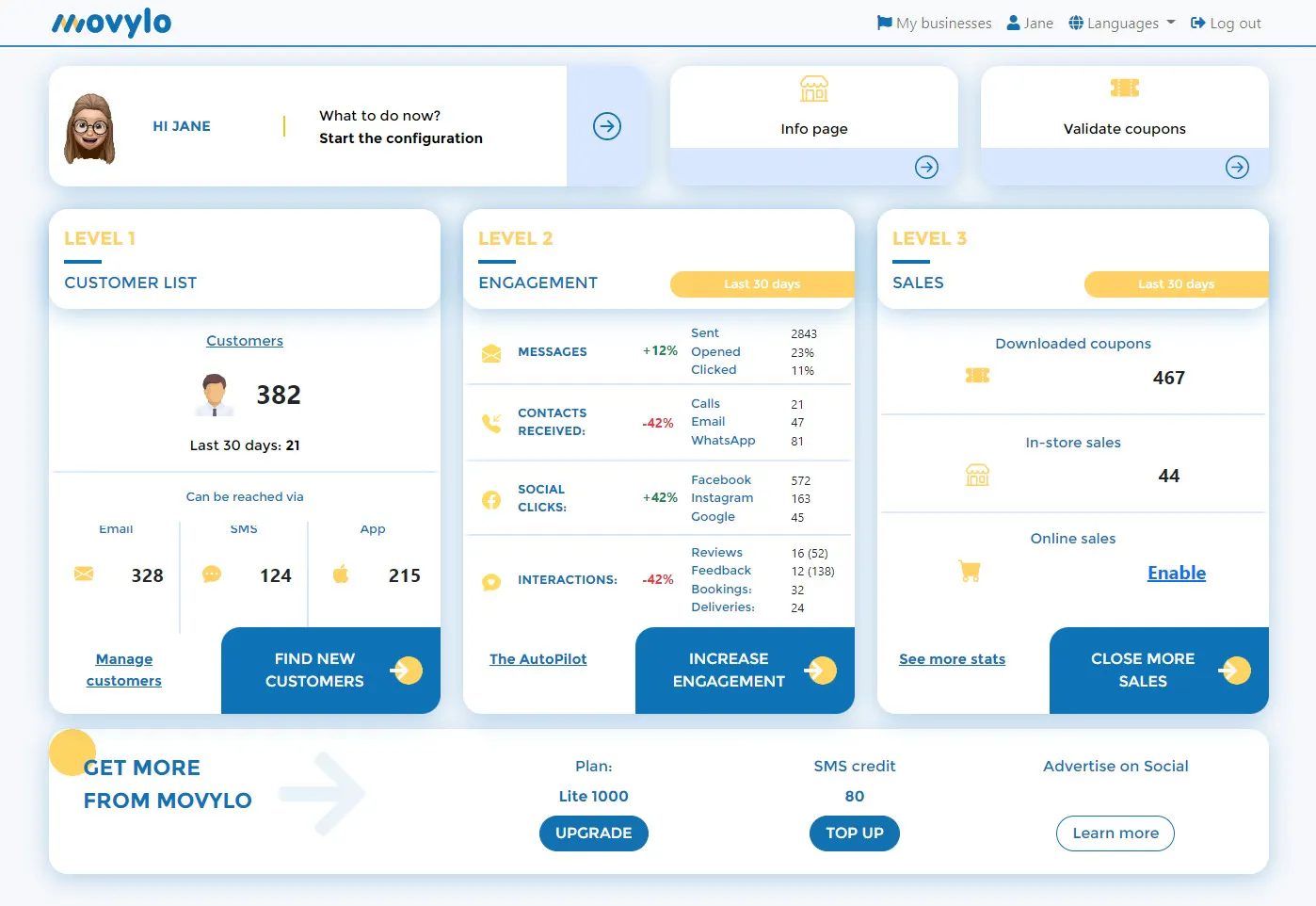The height and width of the screenshot is (906, 1316).
Task: Enable online sales via the Enable link
Action: click(1177, 573)
